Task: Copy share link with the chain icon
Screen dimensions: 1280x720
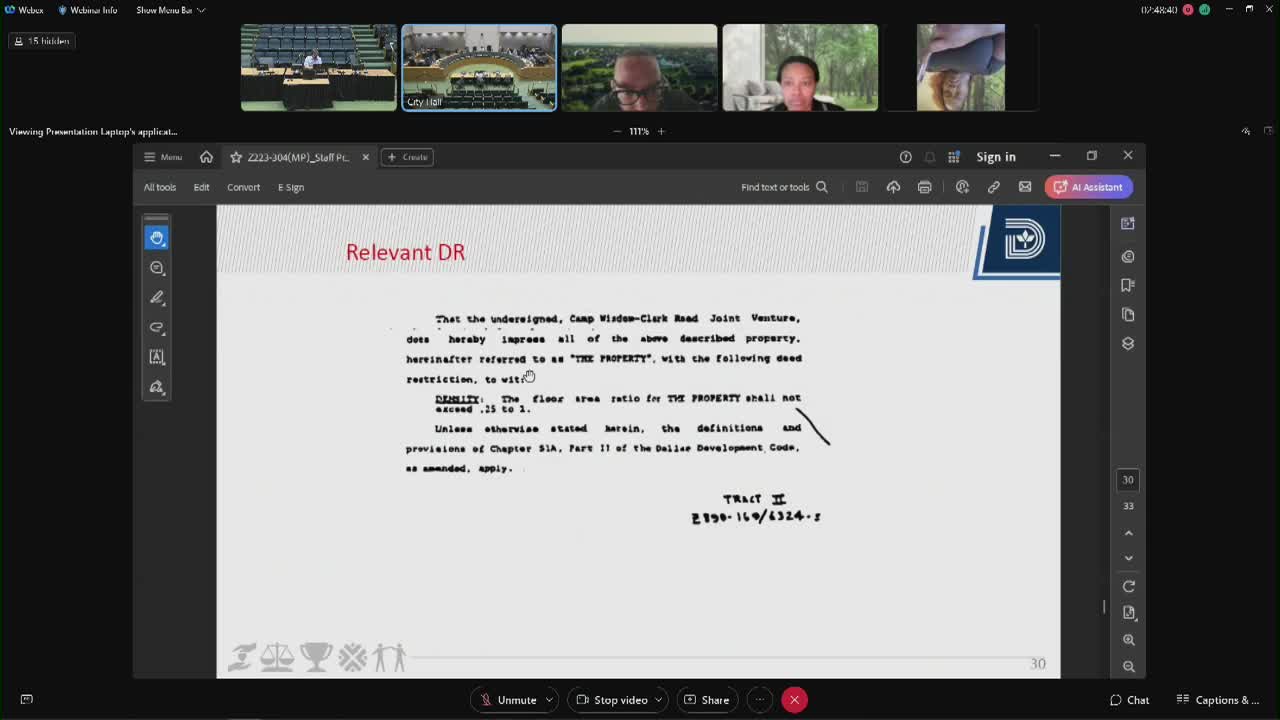Action: (x=994, y=187)
